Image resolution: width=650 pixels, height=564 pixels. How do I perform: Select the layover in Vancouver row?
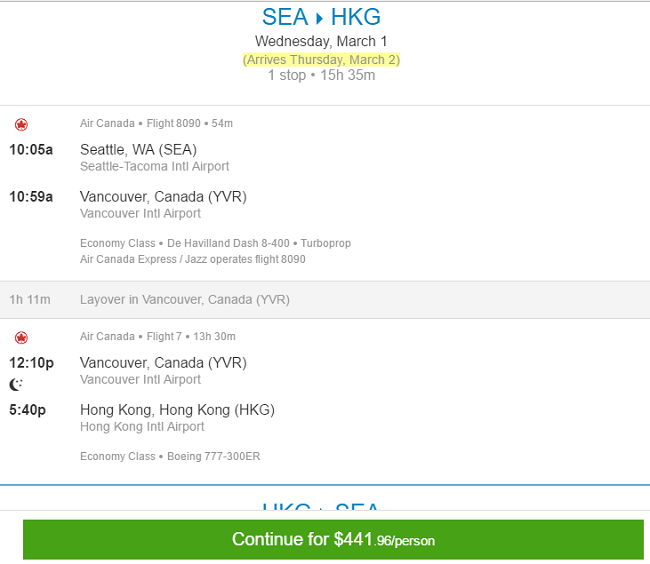coord(325,300)
